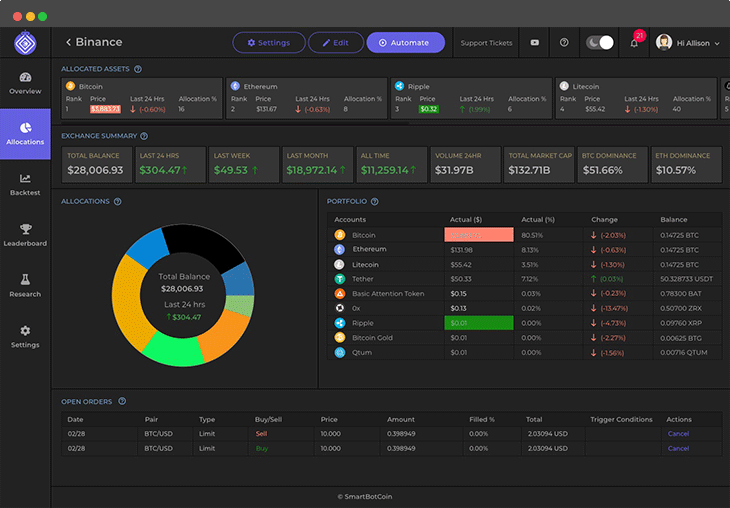Screen dimensions: 730x508
Task: Click the Filled % column header
Action: [481, 420]
